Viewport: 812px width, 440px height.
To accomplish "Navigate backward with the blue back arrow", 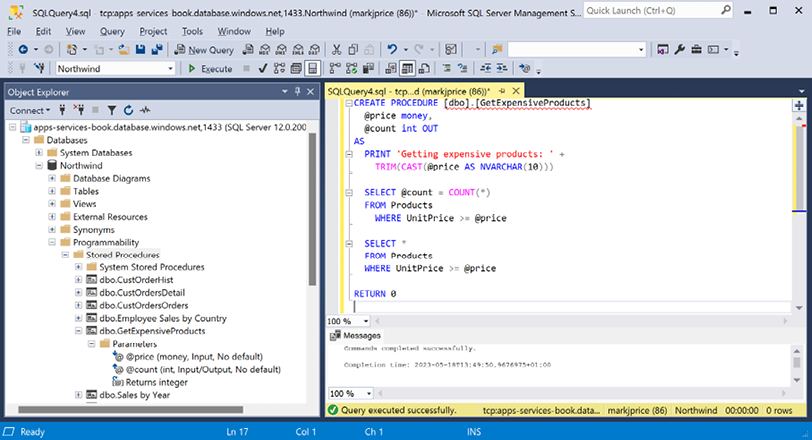I will click(23, 50).
